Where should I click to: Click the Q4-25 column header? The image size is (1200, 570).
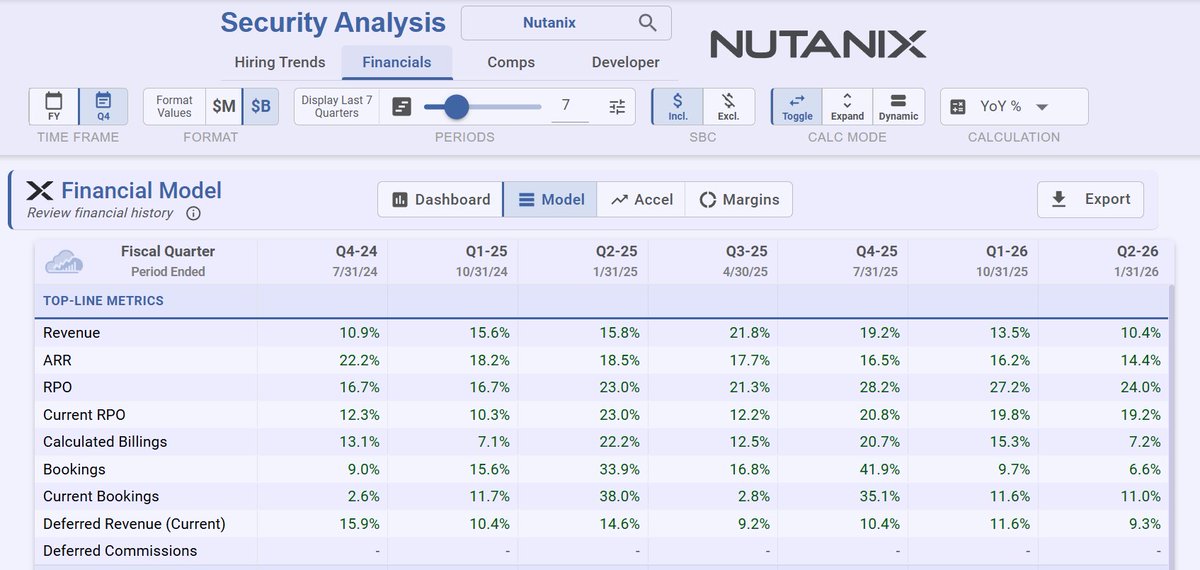click(843, 260)
